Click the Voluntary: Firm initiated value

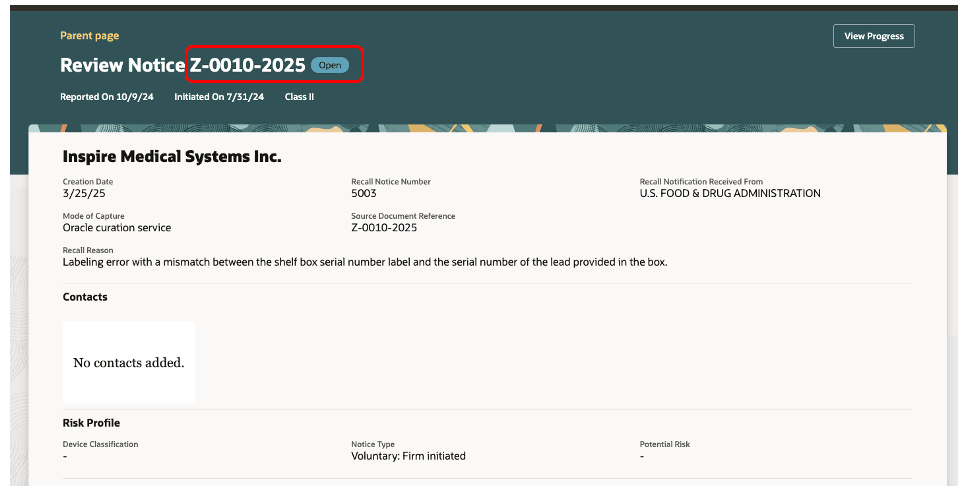(x=408, y=456)
